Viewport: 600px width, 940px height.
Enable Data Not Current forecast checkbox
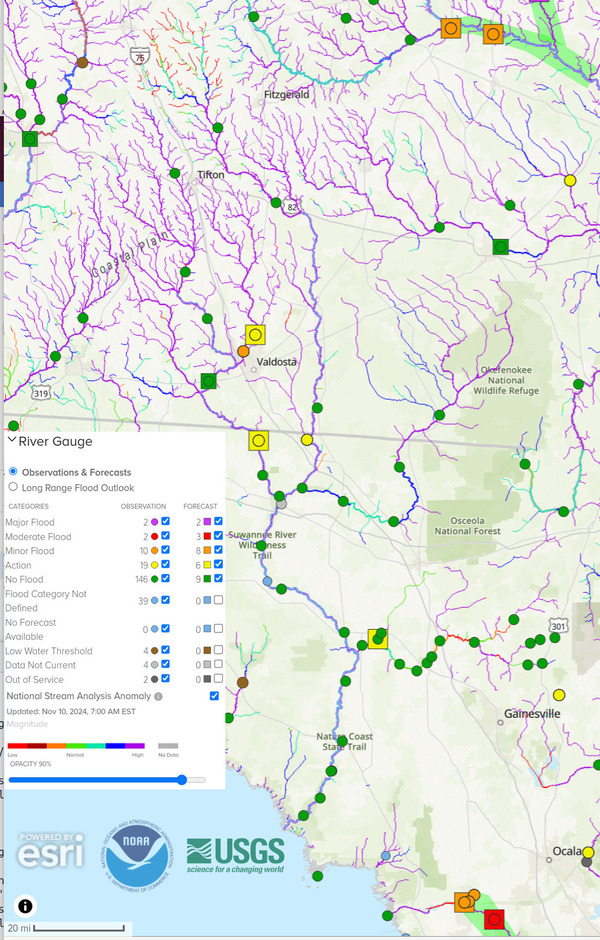point(218,664)
